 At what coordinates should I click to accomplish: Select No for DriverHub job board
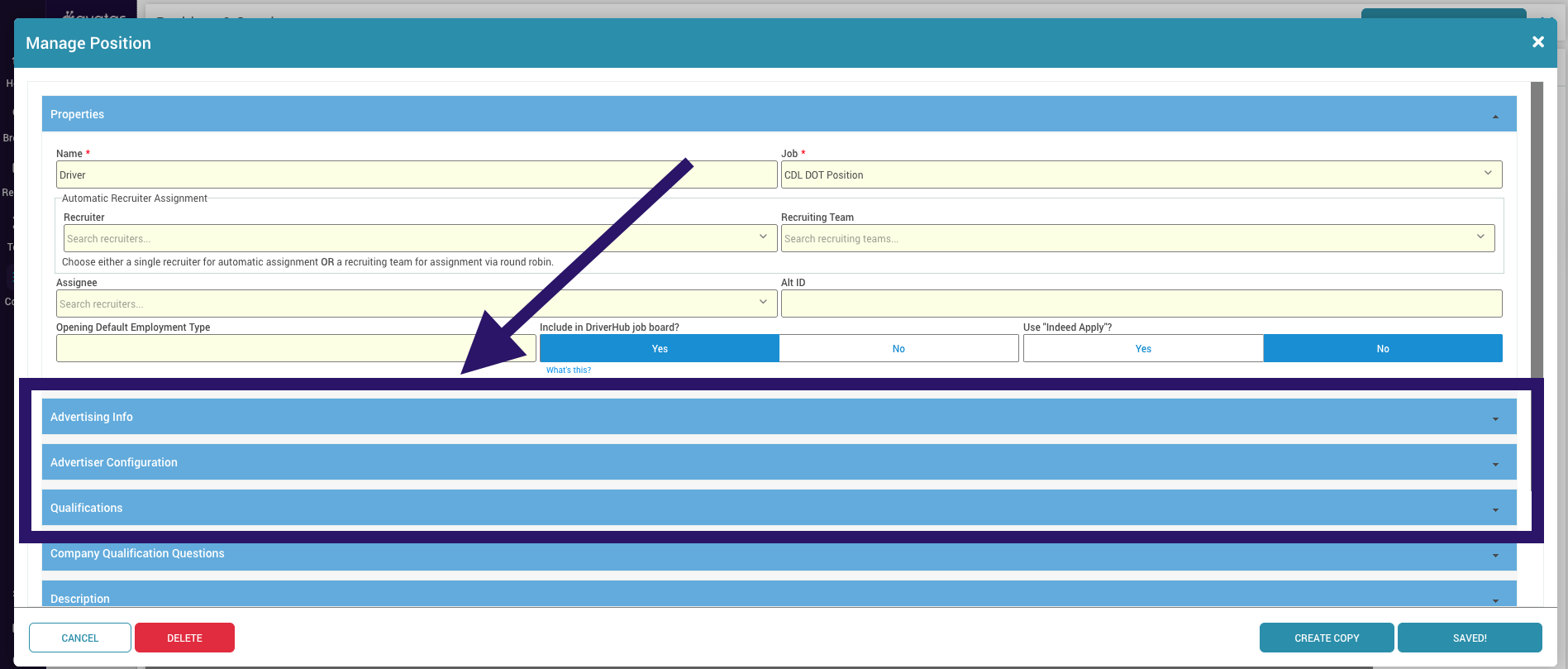click(x=898, y=349)
